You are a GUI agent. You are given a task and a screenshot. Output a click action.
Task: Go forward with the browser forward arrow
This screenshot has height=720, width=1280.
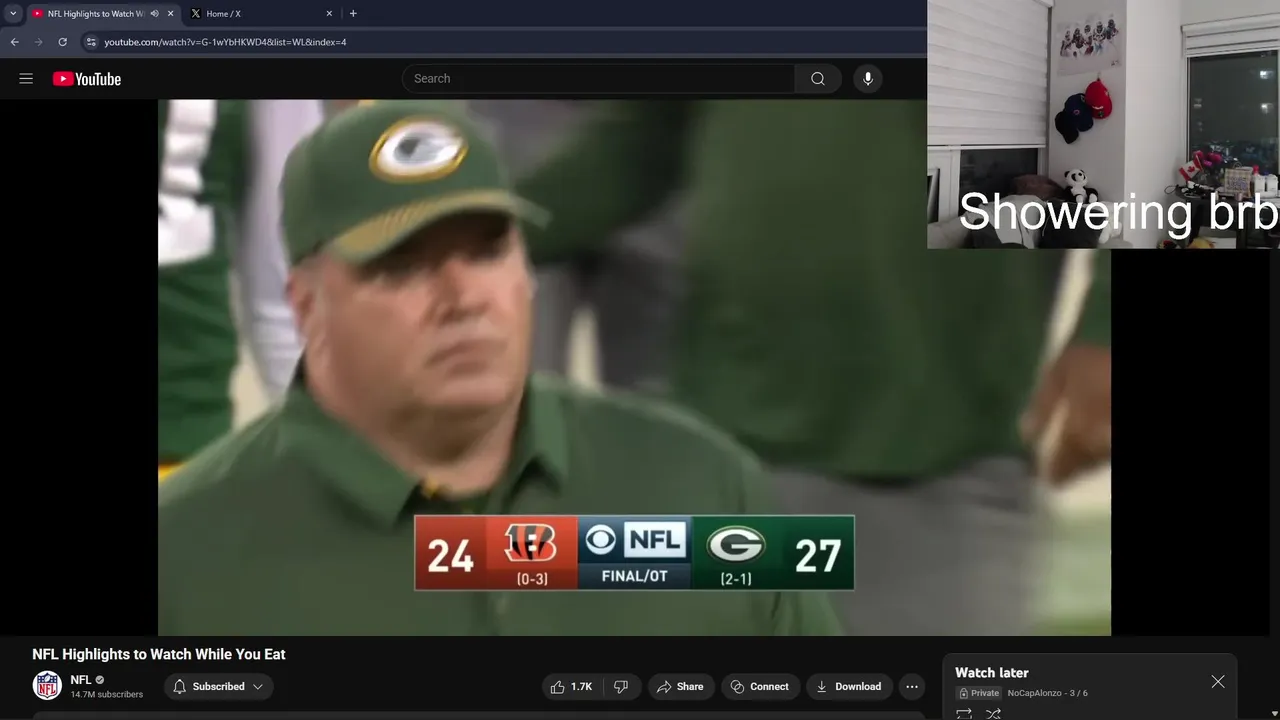[x=38, y=42]
